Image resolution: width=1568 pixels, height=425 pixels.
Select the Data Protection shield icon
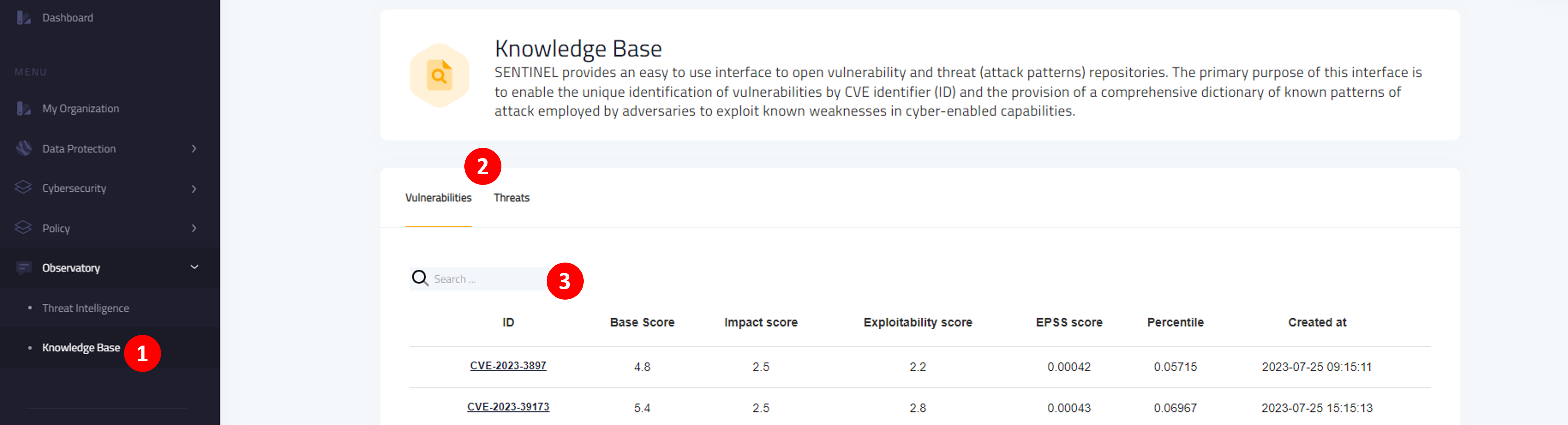click(23, 148)
